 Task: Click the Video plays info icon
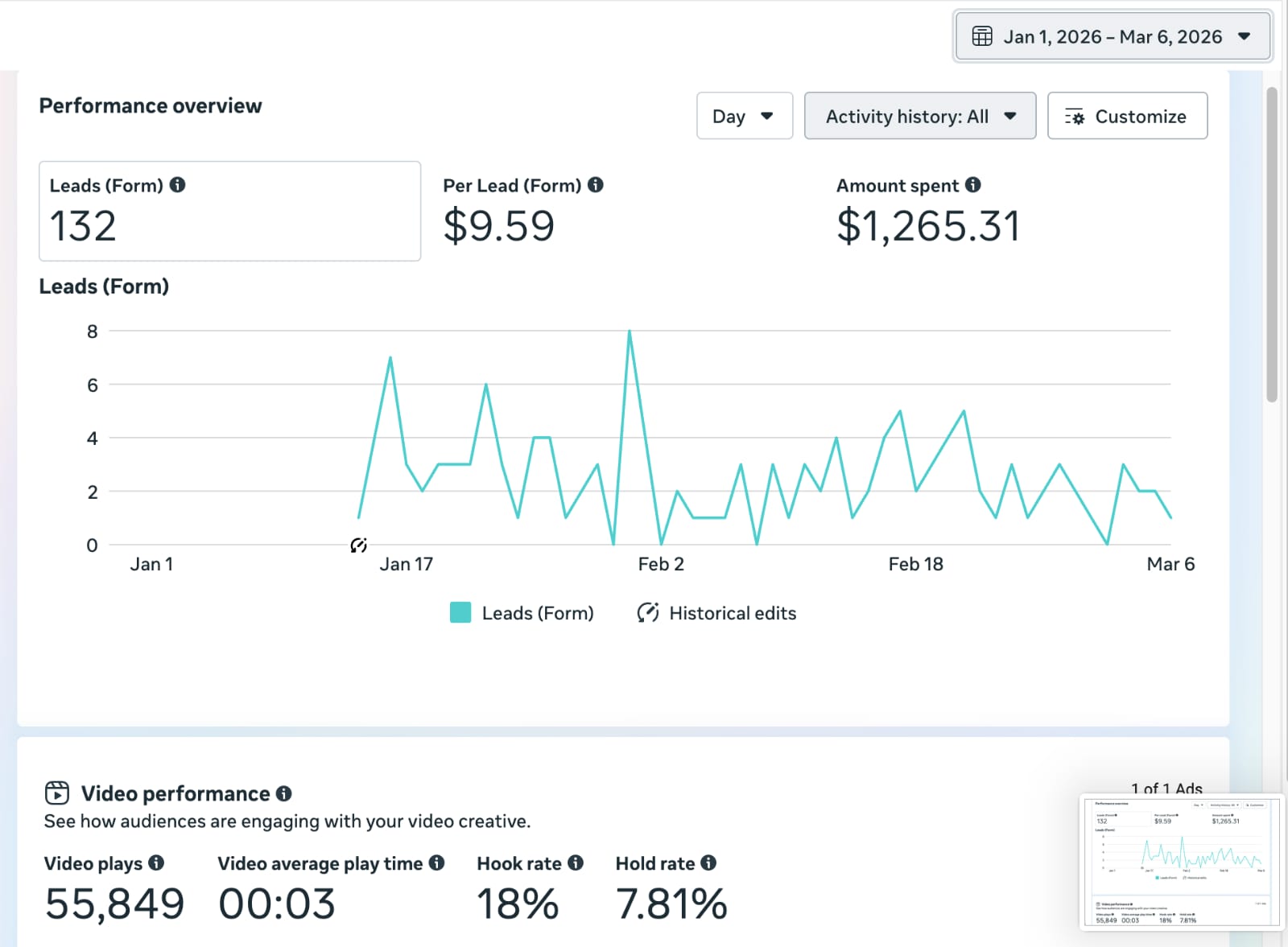pos(156,863)
